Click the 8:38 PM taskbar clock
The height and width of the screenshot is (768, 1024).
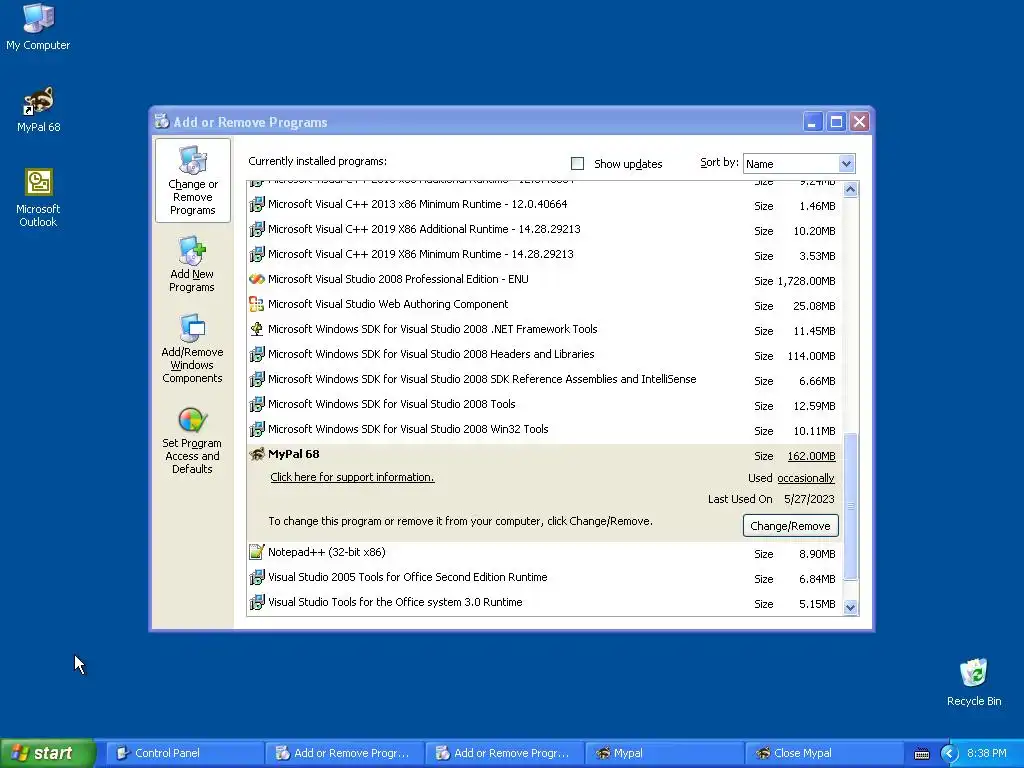(987, 754)
